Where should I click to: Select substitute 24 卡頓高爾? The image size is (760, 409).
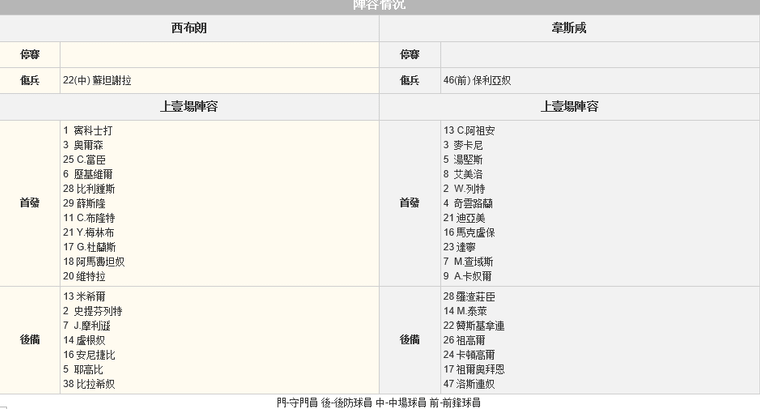pyautogui.click(x=469, y=355)
